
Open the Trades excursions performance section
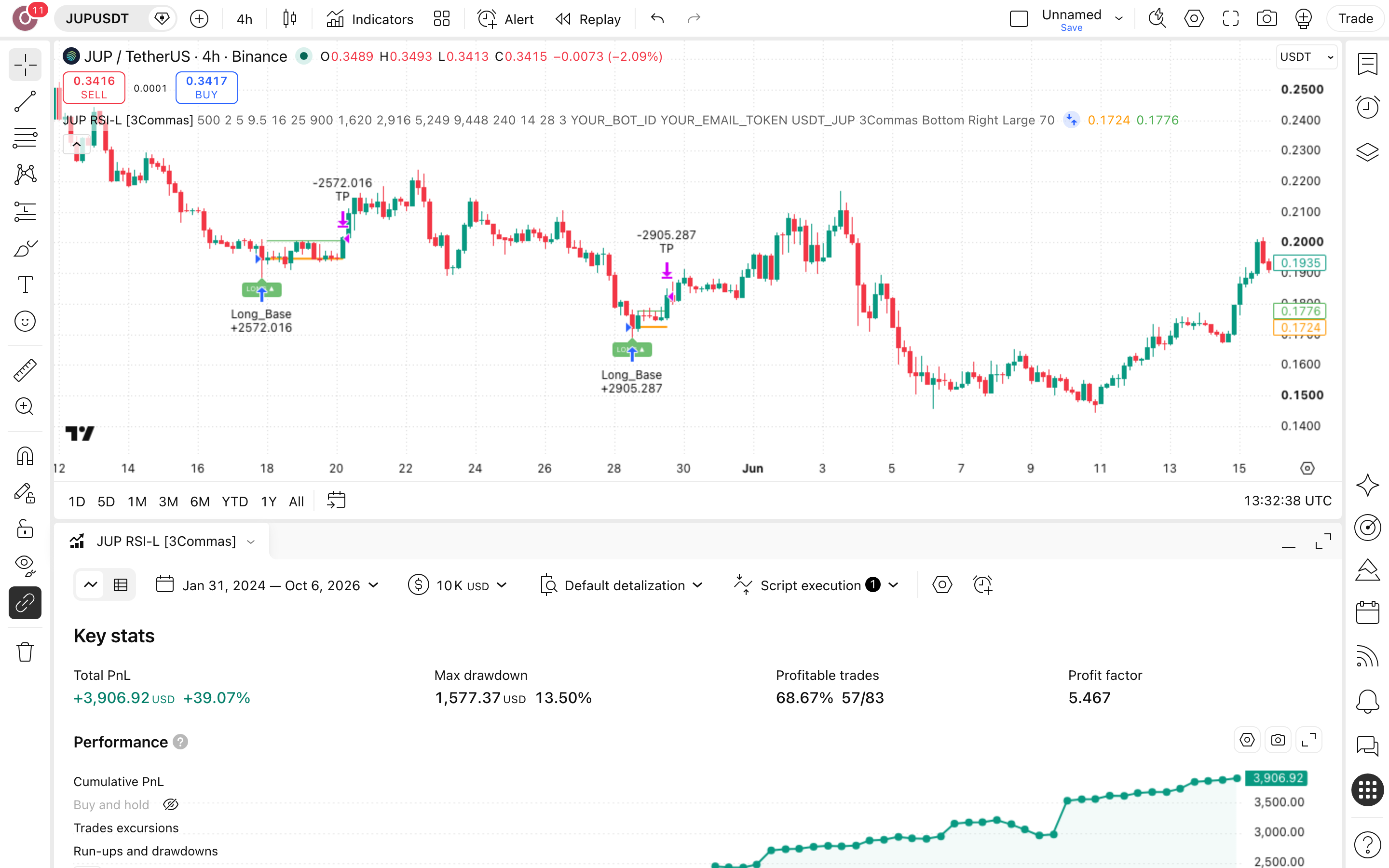click(x=126, y=828)
